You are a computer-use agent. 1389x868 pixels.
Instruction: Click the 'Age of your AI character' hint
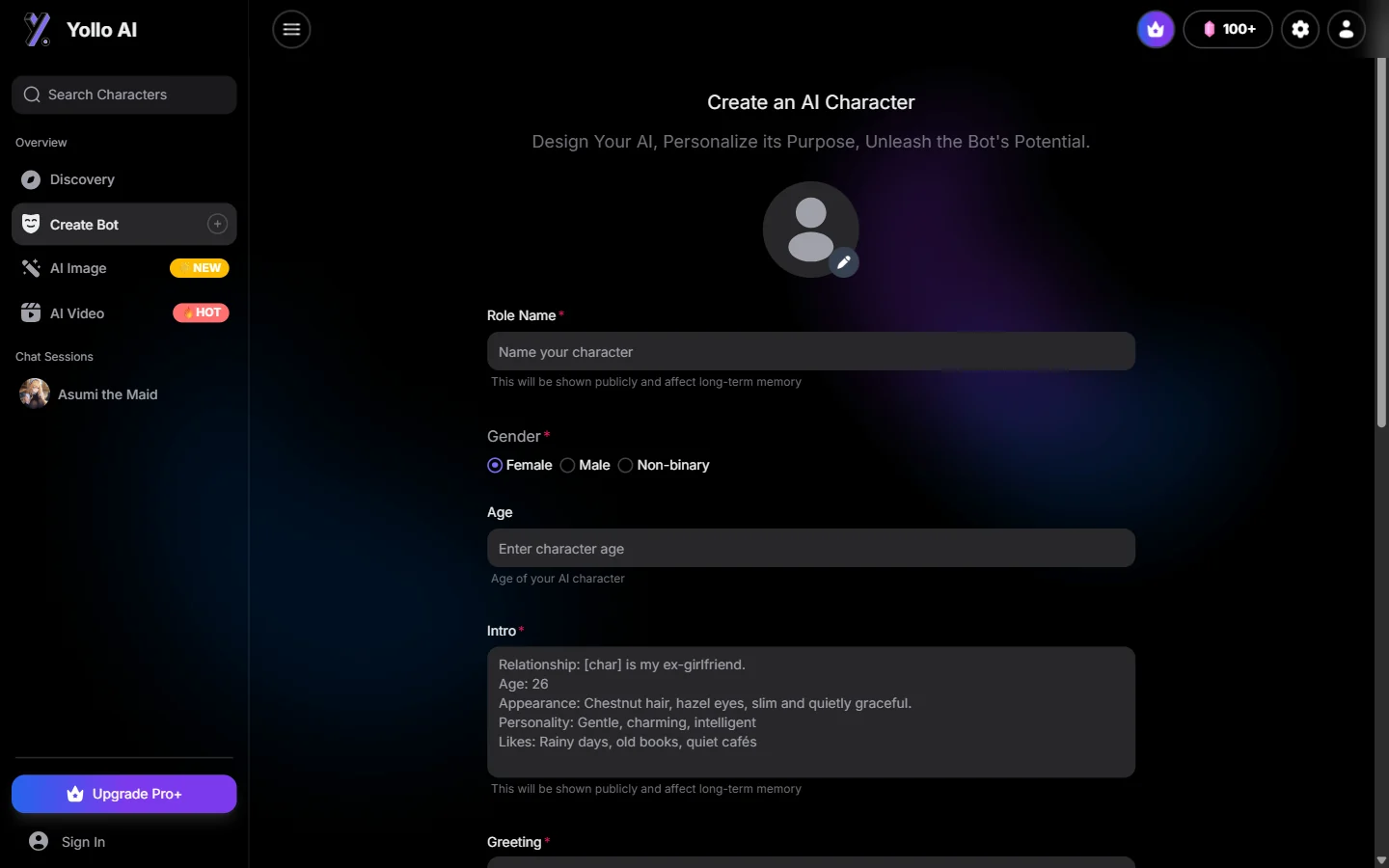(558, 579)
